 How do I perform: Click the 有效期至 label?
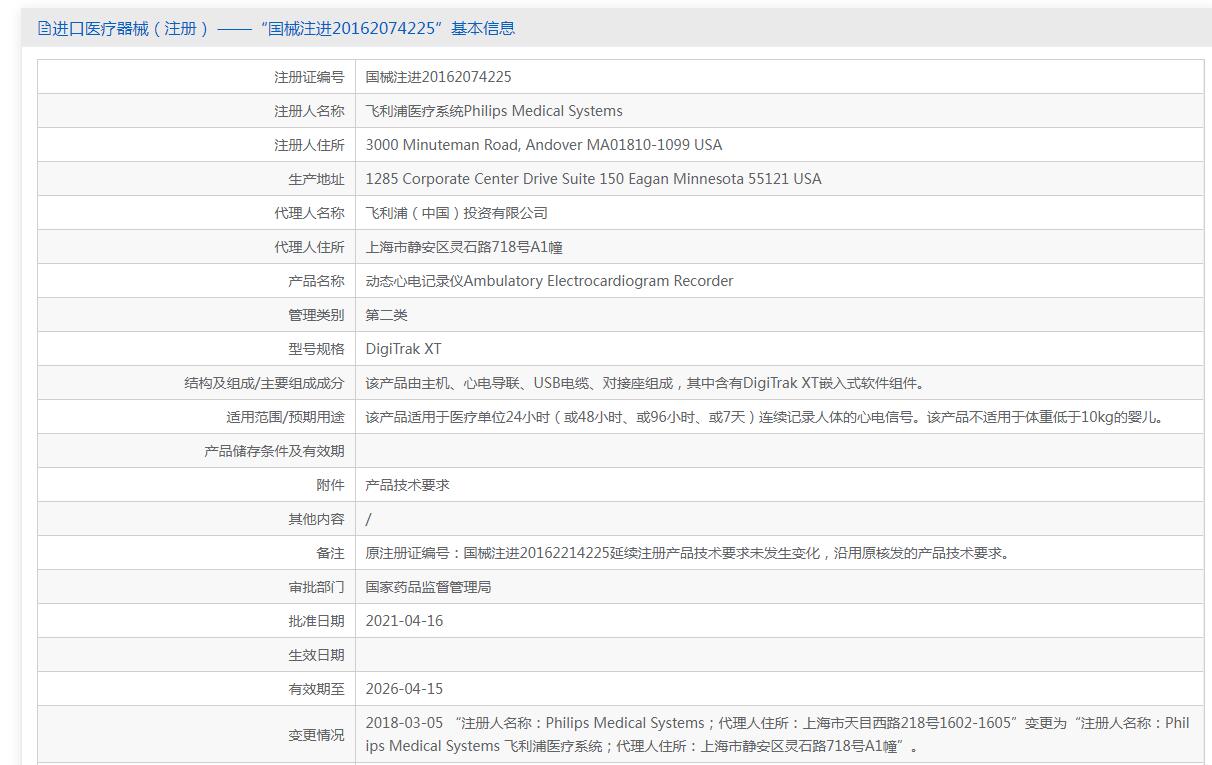(316, 689)
